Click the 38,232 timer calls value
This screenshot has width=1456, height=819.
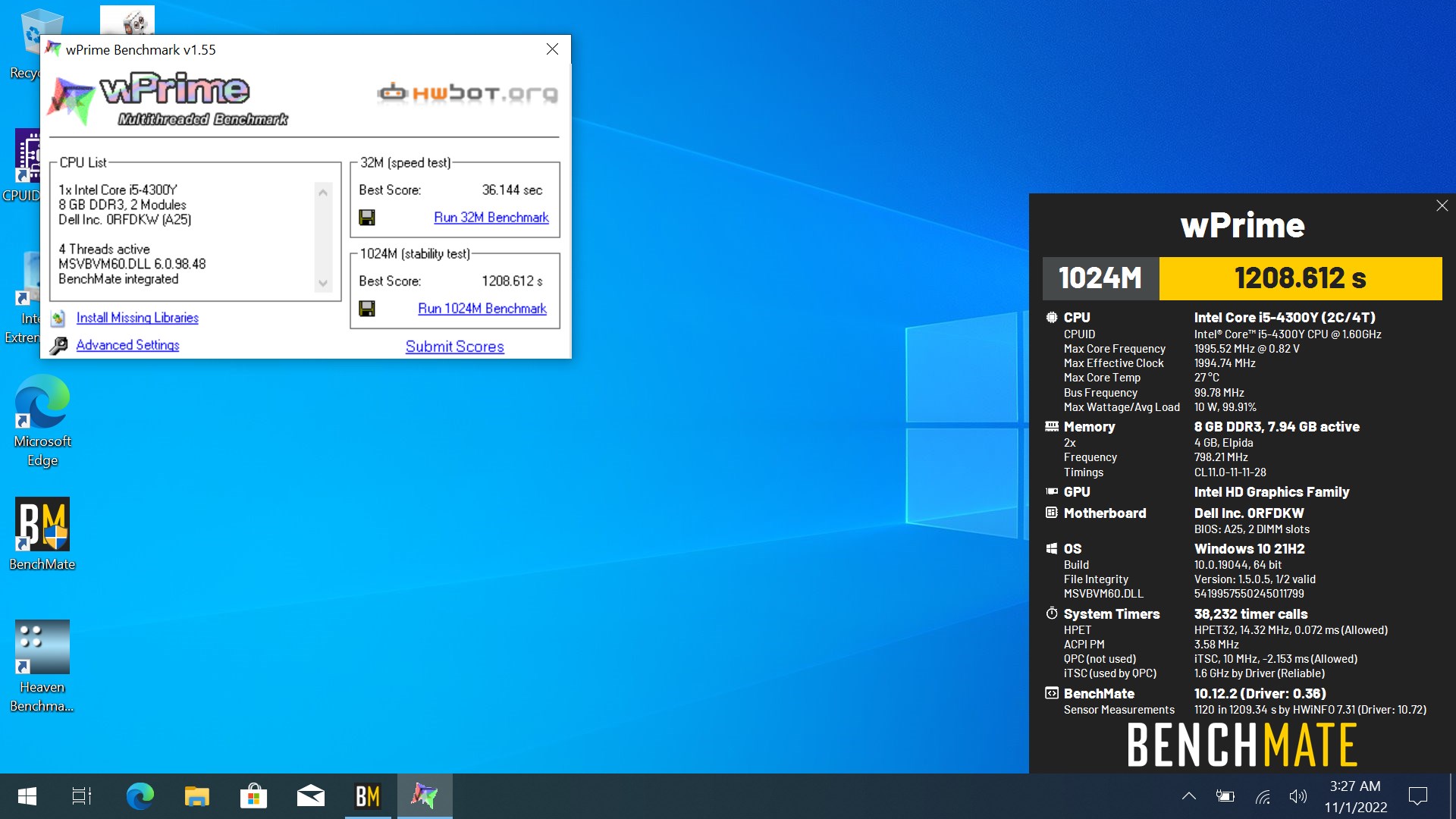(x=1251, y=614)
